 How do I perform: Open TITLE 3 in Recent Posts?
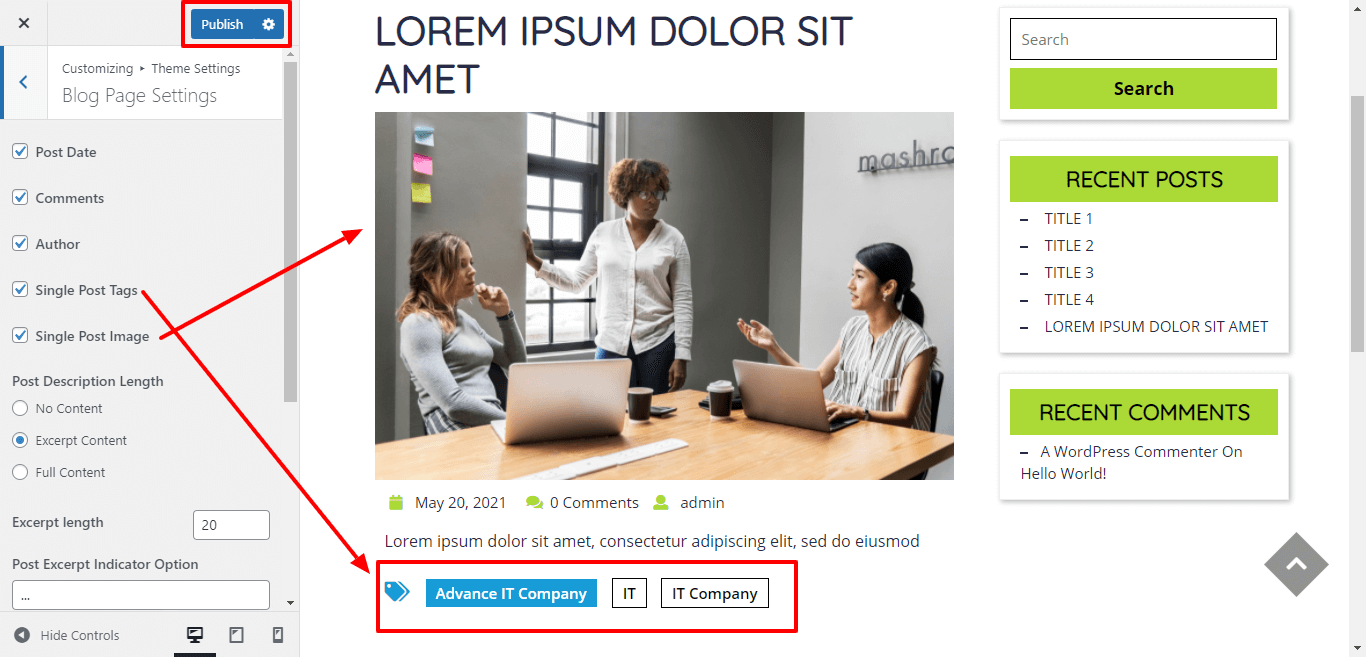(x=1069, y=272)
